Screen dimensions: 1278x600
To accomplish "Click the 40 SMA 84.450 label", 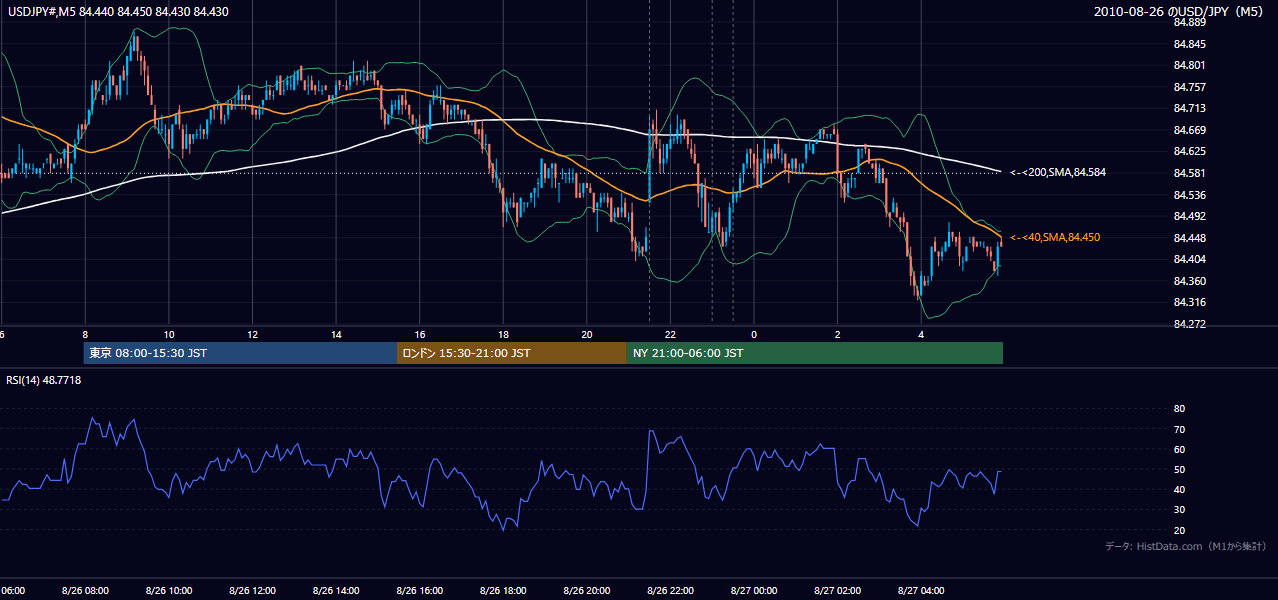I will click(1055, 237).
